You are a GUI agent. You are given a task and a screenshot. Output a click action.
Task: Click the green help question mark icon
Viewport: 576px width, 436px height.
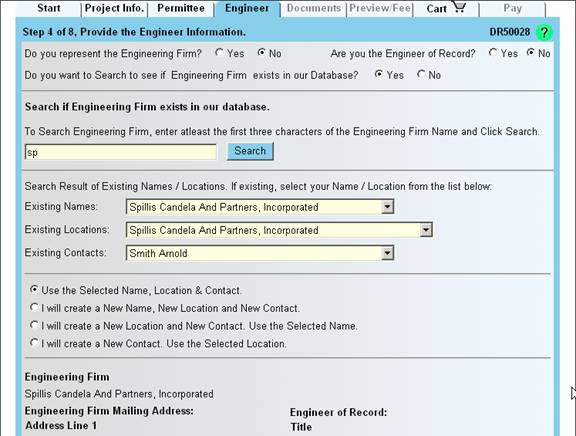[x=544, y=33]
